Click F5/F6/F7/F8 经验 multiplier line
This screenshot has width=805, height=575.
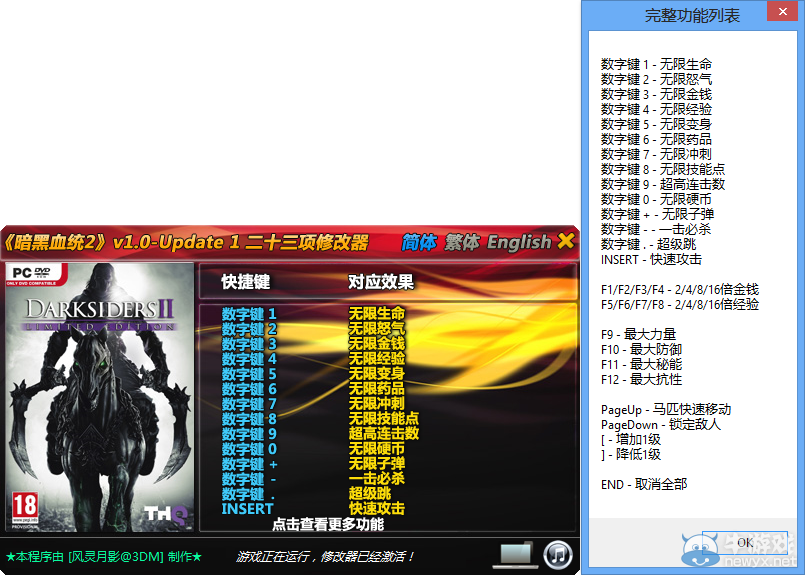(680, 304)
